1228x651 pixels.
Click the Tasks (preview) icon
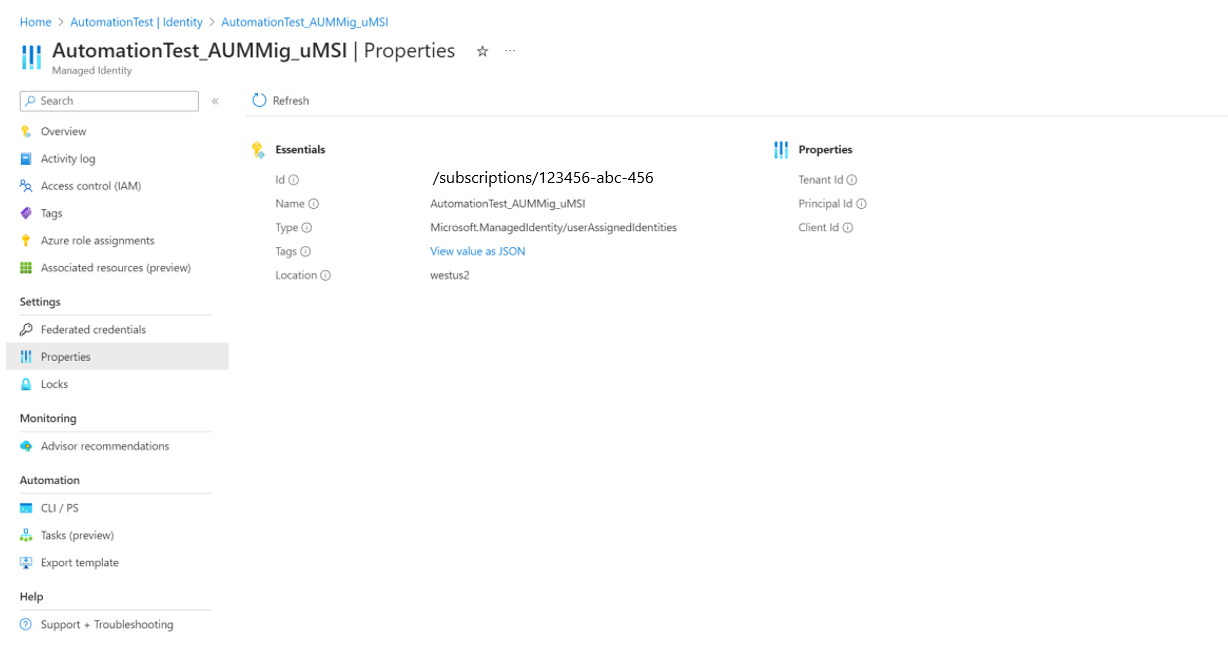pos(26,535)
